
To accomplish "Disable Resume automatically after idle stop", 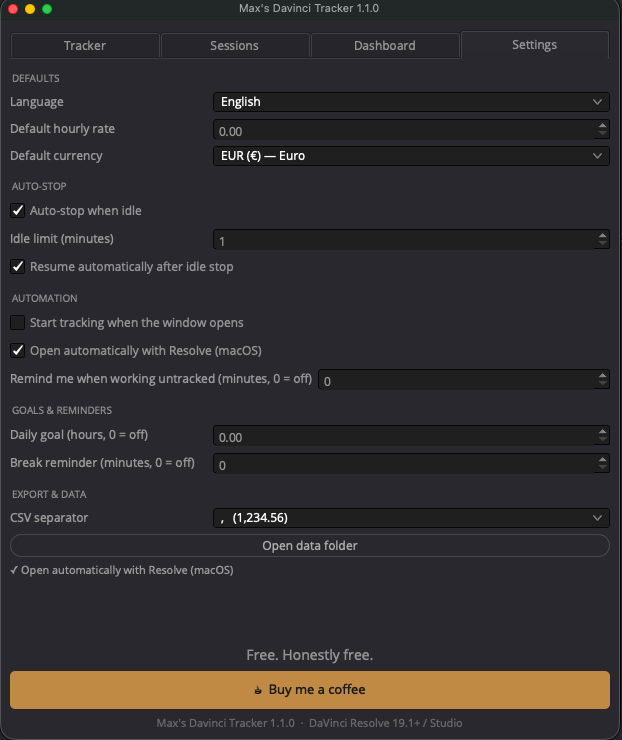I will point(18,267).
